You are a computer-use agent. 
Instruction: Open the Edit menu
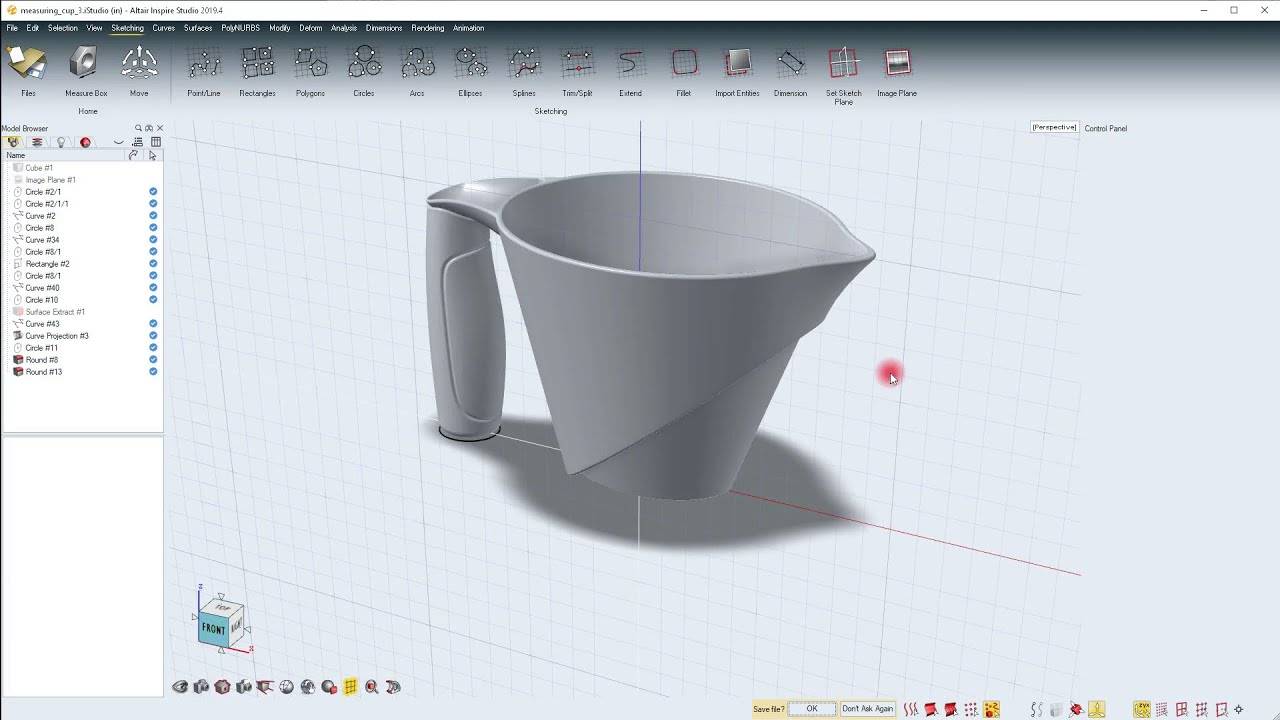33,28
